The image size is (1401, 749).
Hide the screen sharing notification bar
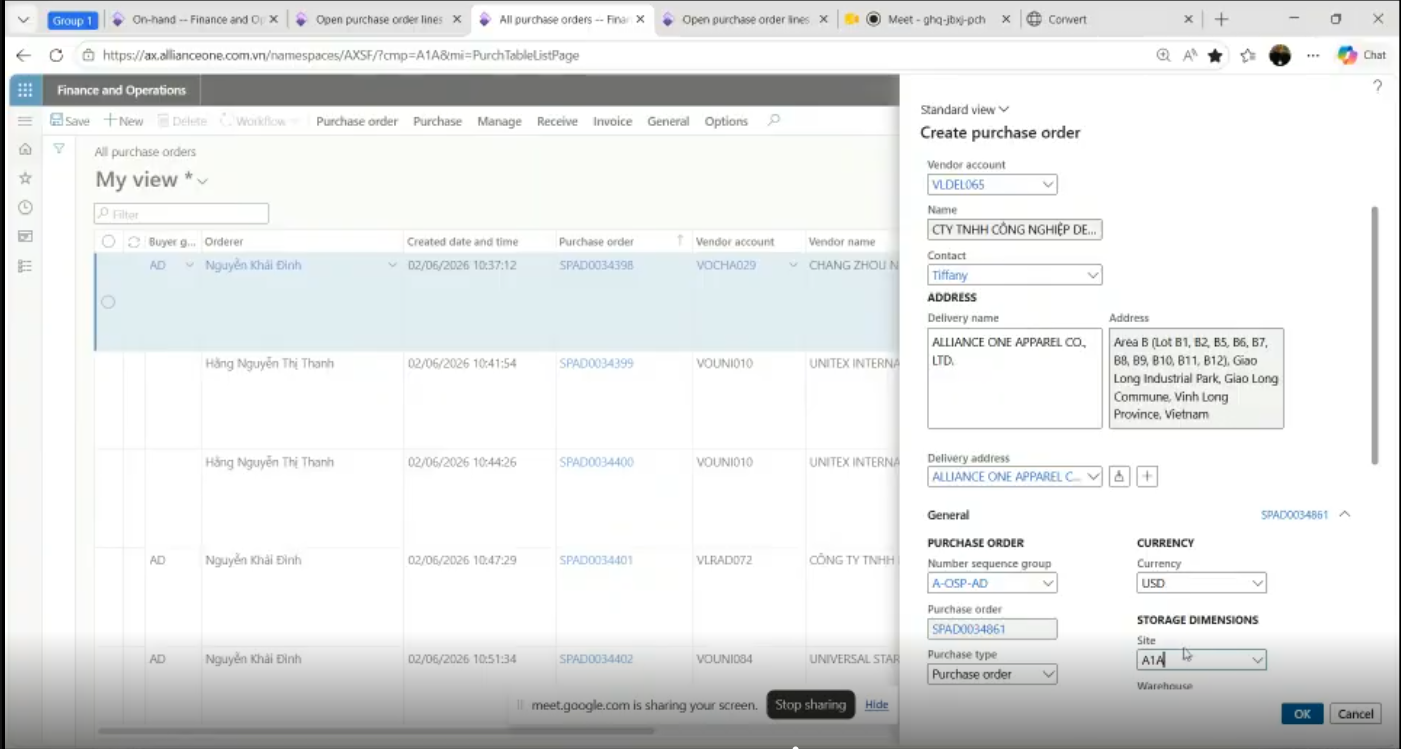[x=876, y=705]
